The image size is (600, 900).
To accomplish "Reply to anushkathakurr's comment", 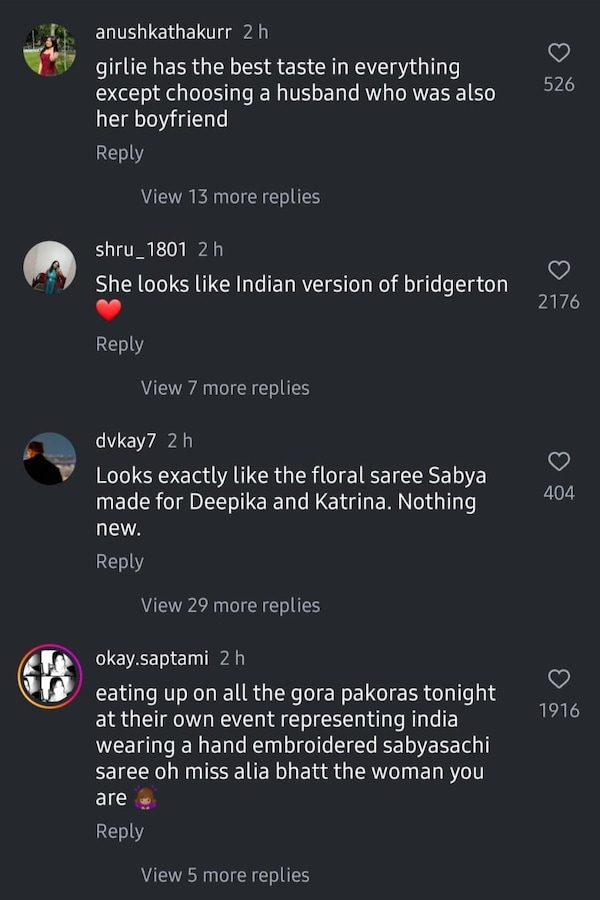I will coord(119,153).
